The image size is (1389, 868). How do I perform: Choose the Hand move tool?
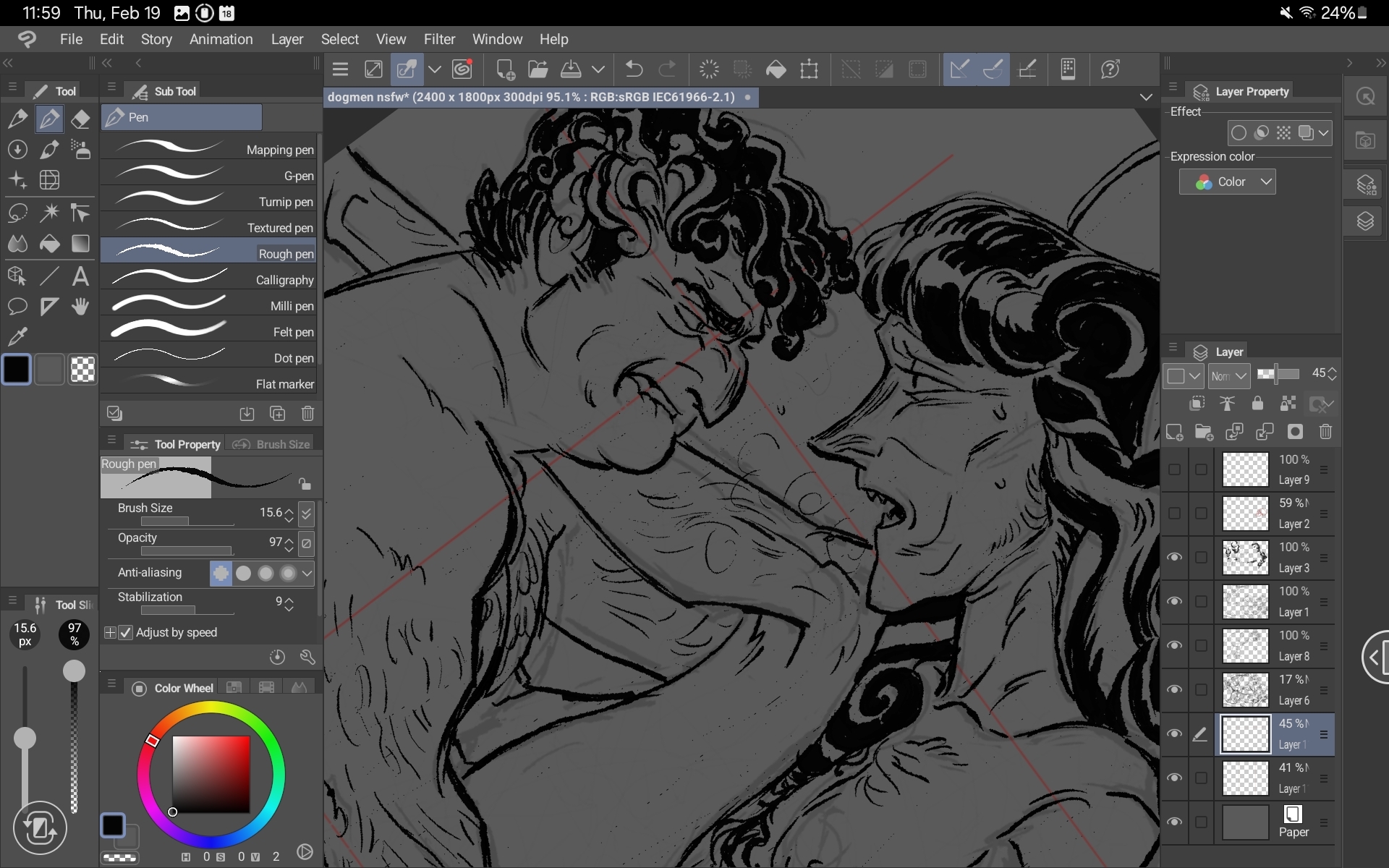click(x=80, y=306)
